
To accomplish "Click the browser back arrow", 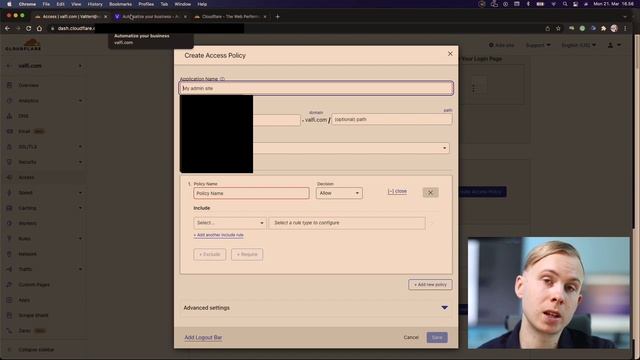I will tap(7, 29).
